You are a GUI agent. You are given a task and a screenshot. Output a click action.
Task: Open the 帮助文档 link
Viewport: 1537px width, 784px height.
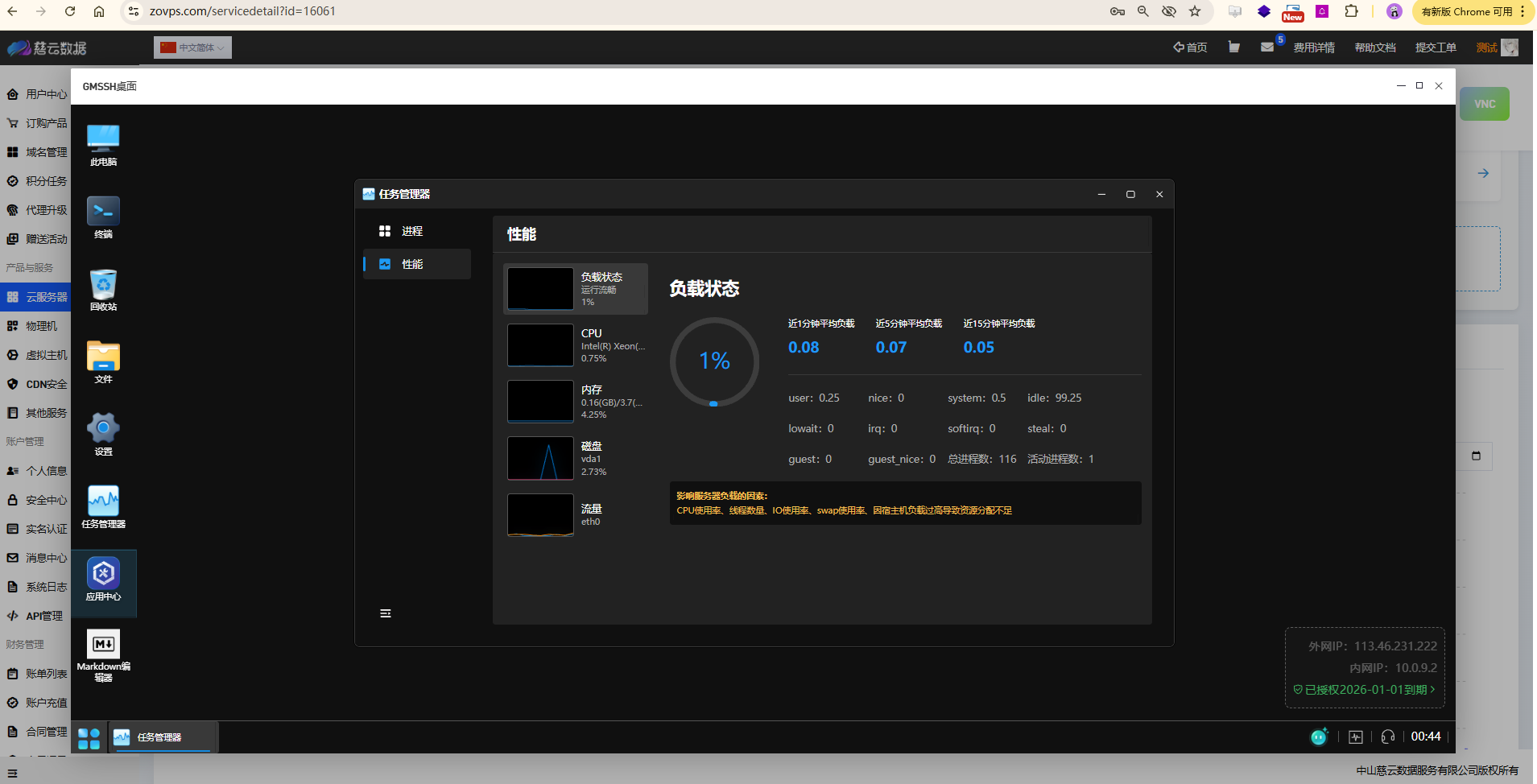point(1374,47)
